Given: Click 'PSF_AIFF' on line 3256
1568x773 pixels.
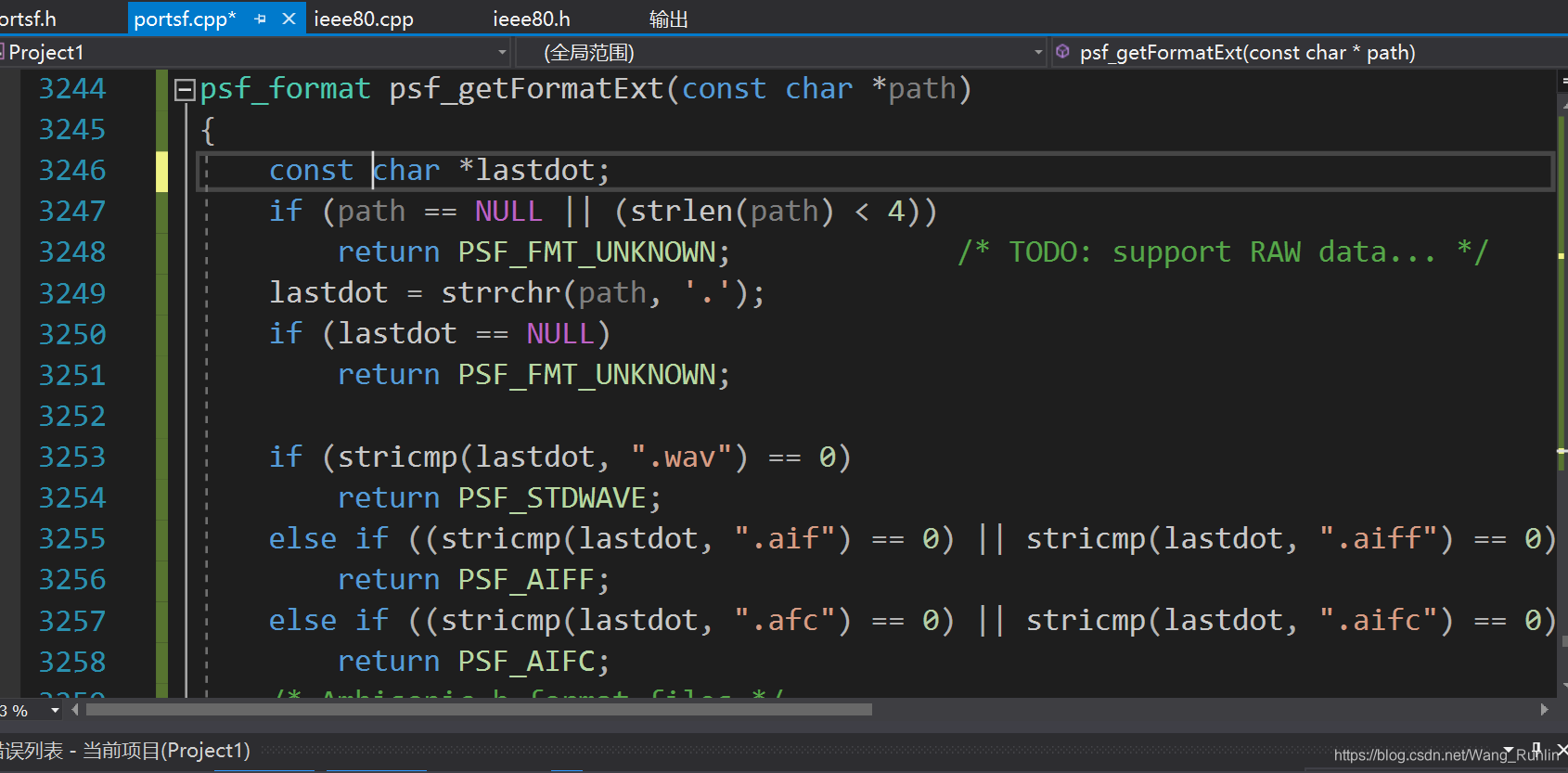Looking at the screenshot, I should (526, 580).
